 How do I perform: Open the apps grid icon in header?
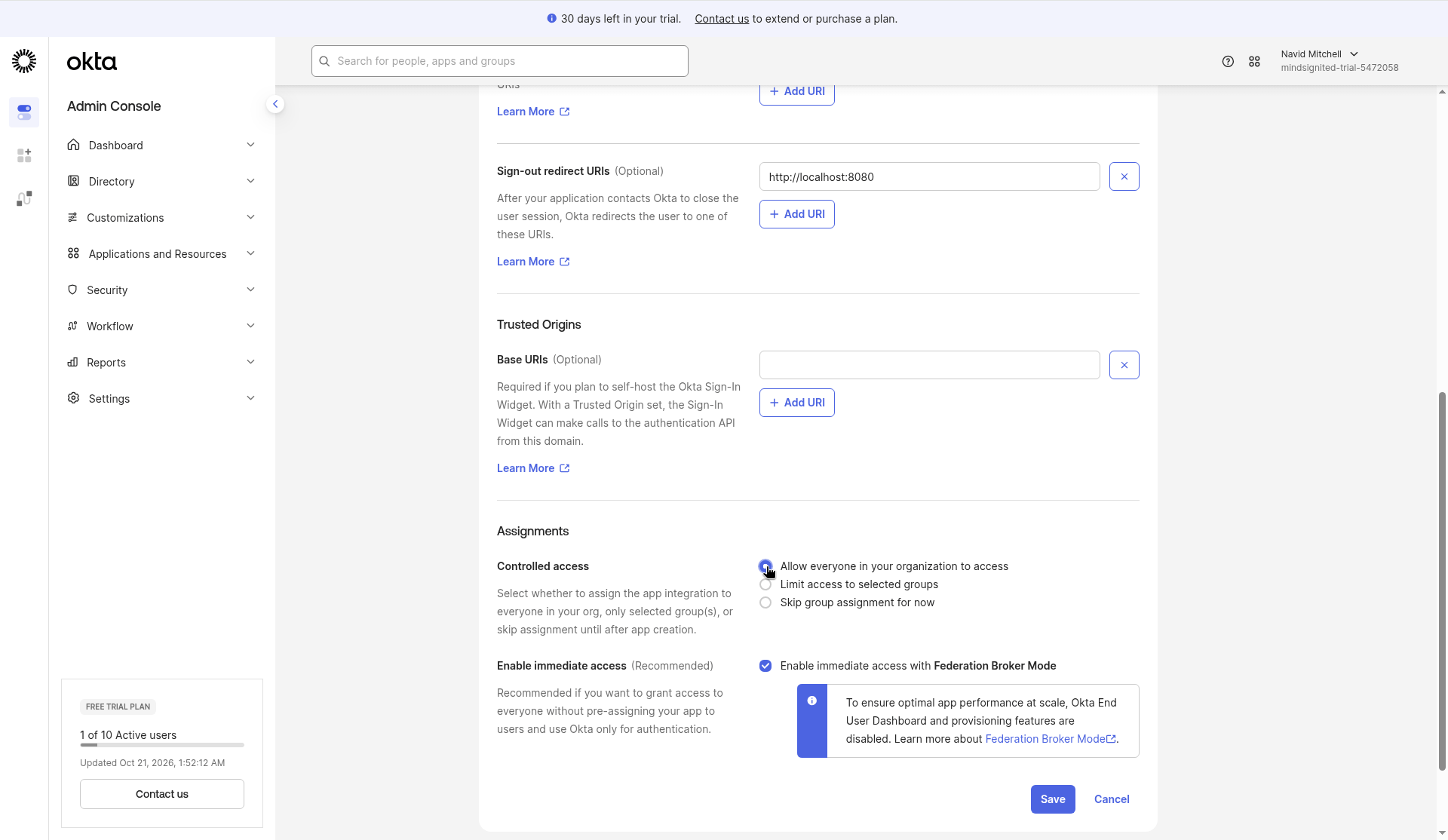pos(1254,62)
